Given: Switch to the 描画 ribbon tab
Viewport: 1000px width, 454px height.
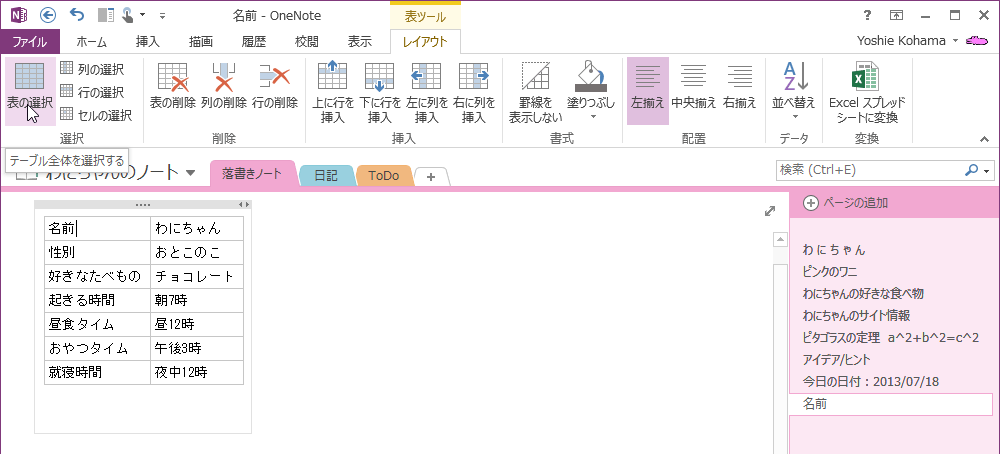Looking at the screenshot, I should point(201,42).
